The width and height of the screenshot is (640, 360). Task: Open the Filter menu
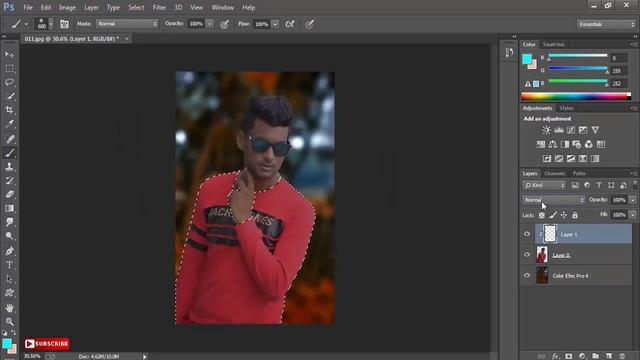coord(159,7)
